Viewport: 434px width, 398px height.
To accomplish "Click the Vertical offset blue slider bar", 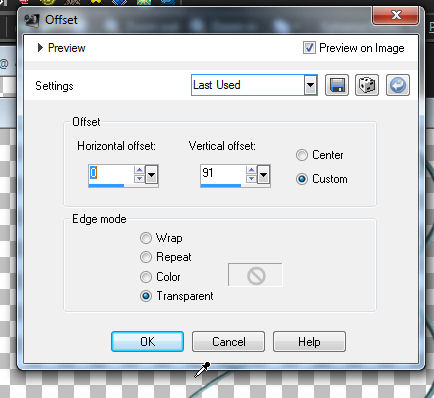I will [x=221, y=185].
